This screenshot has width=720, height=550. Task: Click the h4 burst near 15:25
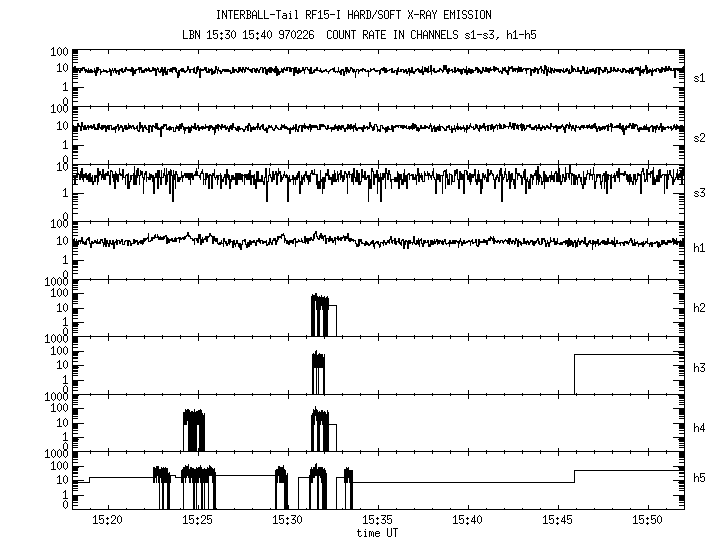pyautogui.click(x=193, y=430)
